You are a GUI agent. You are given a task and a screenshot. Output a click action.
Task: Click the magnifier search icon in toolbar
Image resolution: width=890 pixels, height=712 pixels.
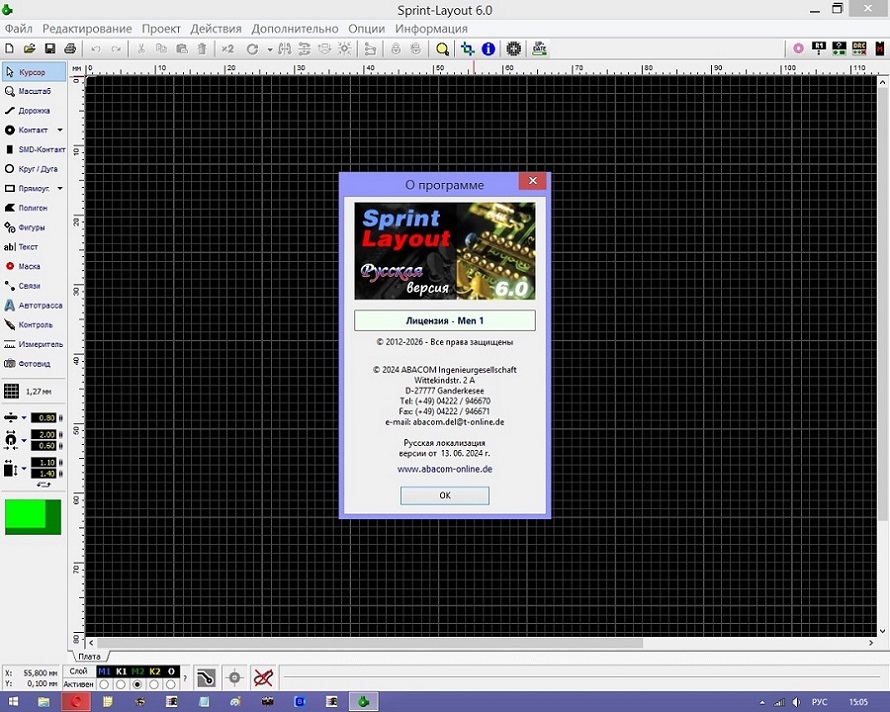click(x=442, y=48)
